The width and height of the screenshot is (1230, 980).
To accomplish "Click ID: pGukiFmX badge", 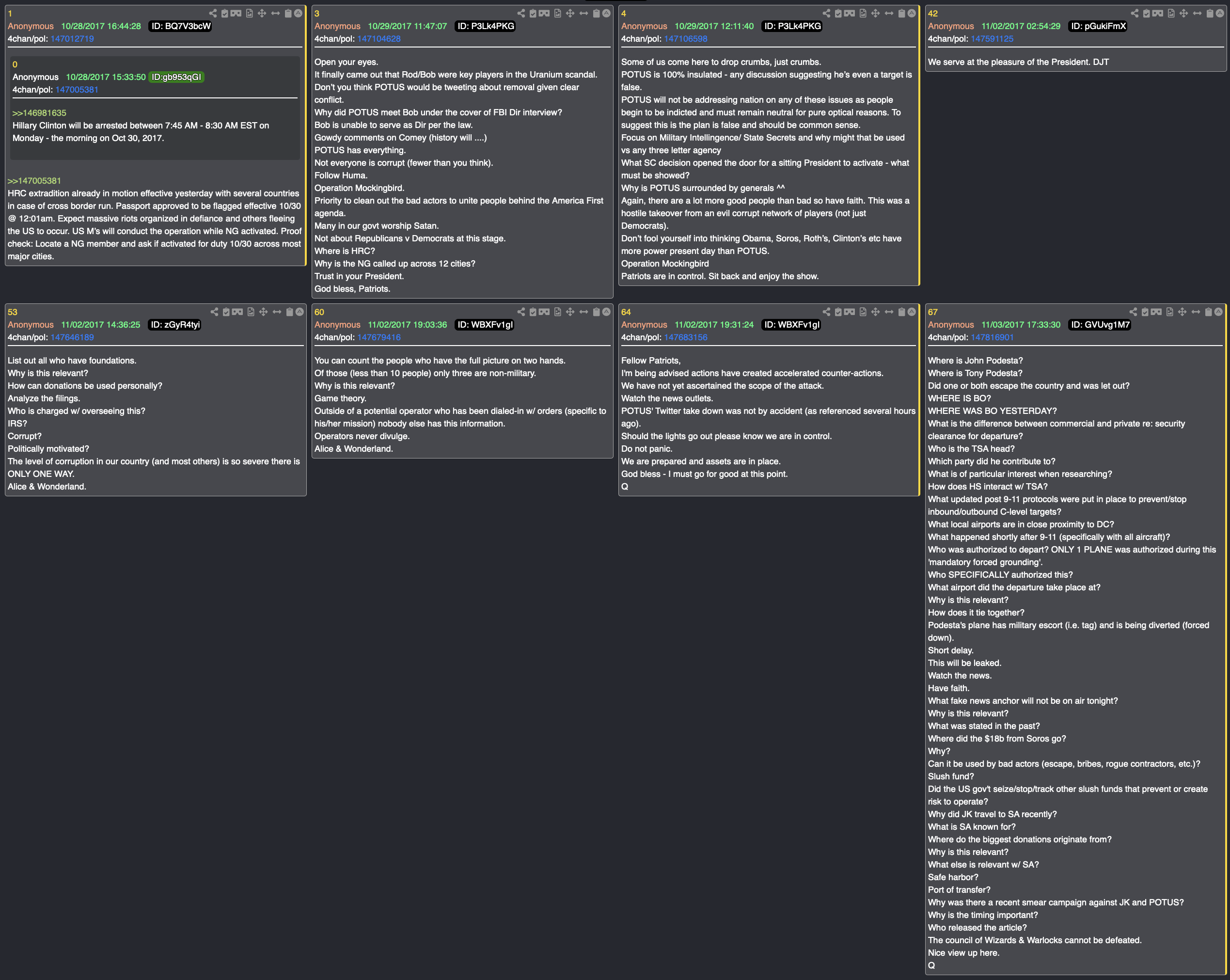I will [1098, 26].
